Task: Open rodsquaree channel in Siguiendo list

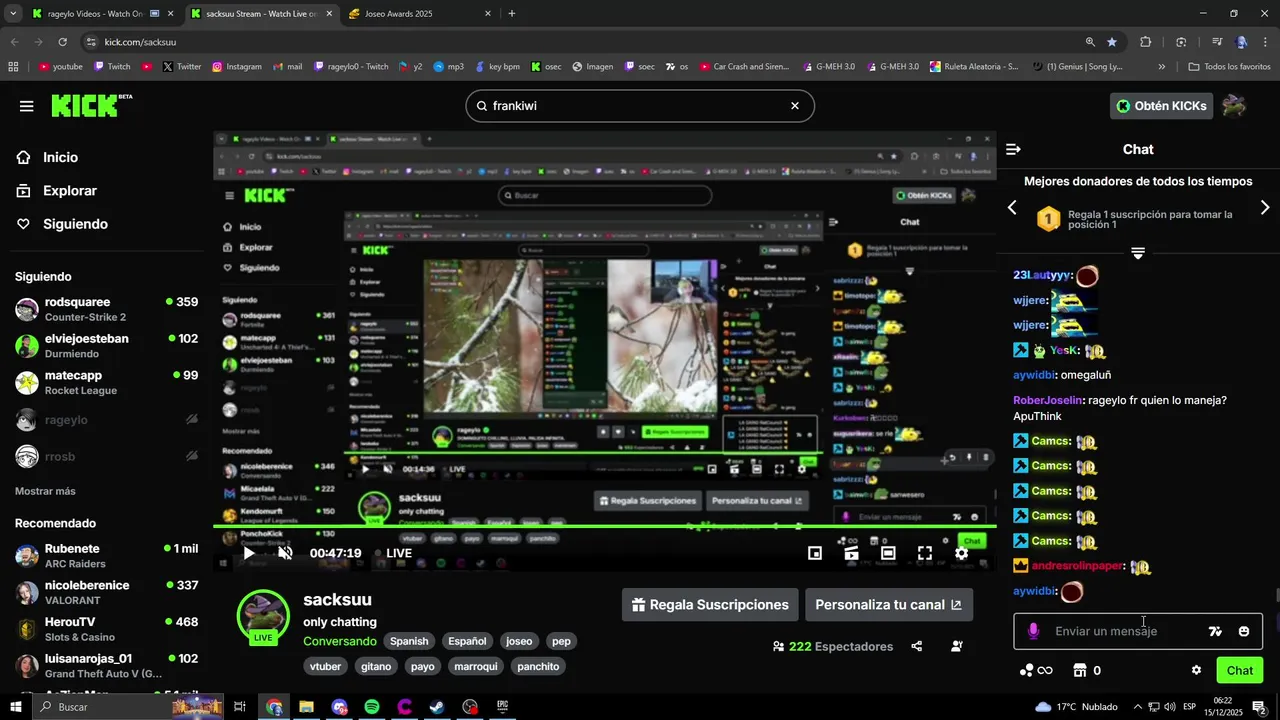Action: pos(106,309)
